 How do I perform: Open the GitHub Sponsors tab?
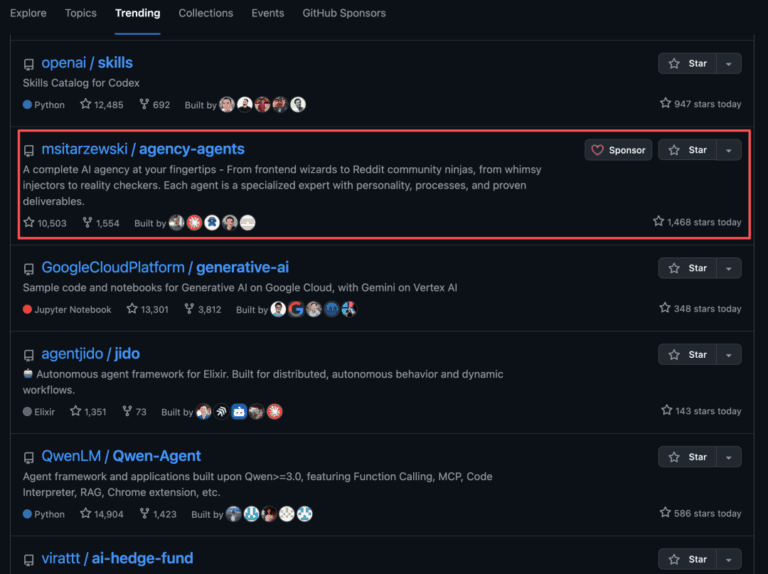(344, 13)
